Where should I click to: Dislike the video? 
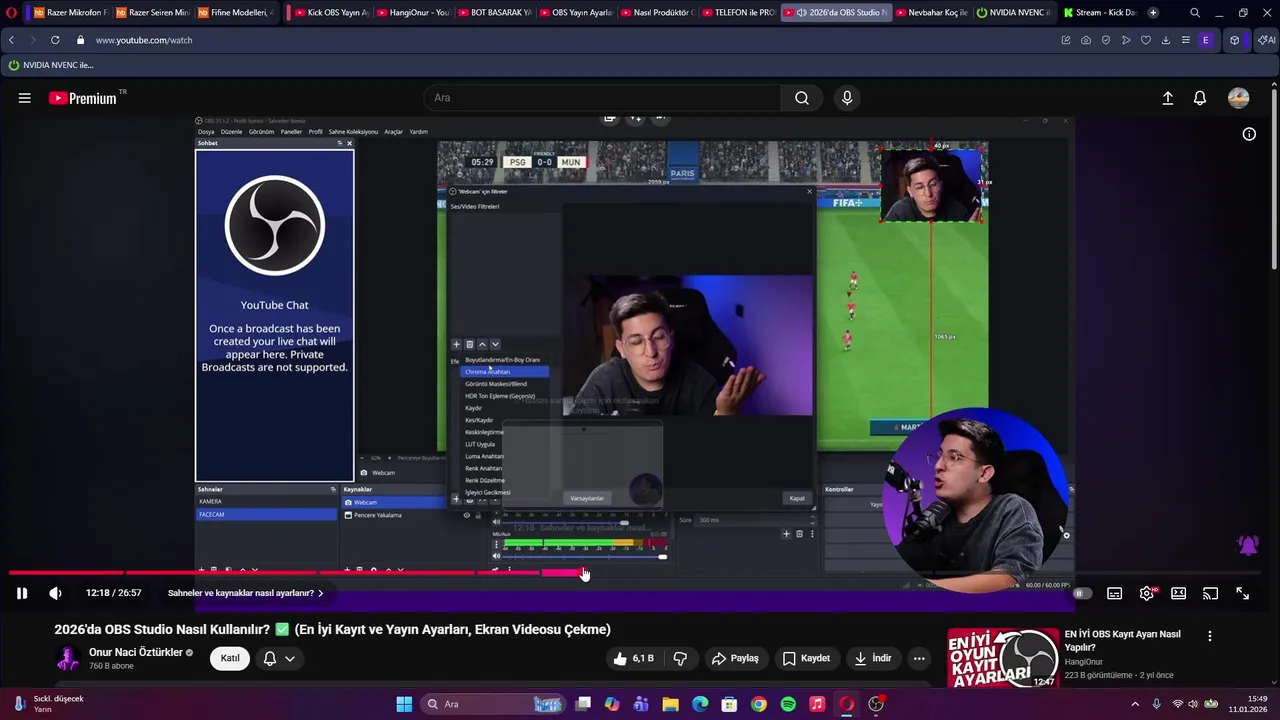tap(680, 658)
